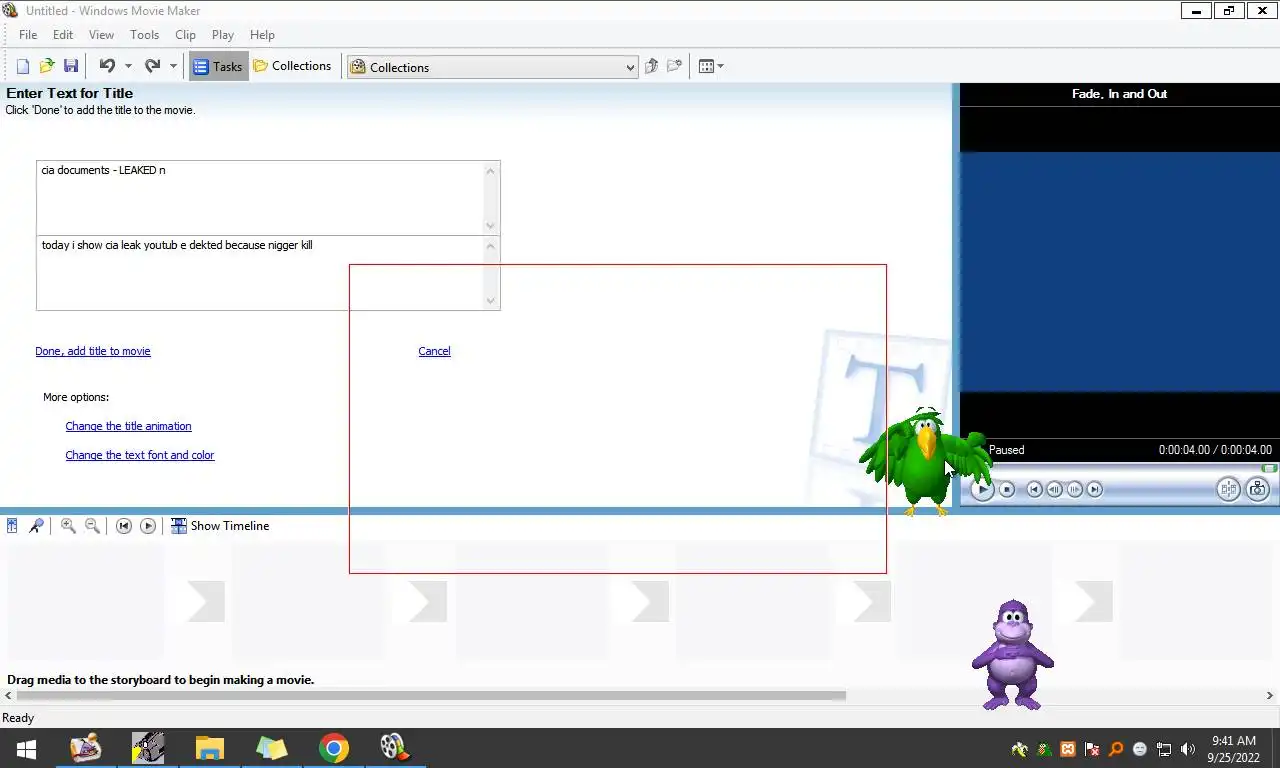
Task: Redo the last undone action
Action: click(152, 66)
